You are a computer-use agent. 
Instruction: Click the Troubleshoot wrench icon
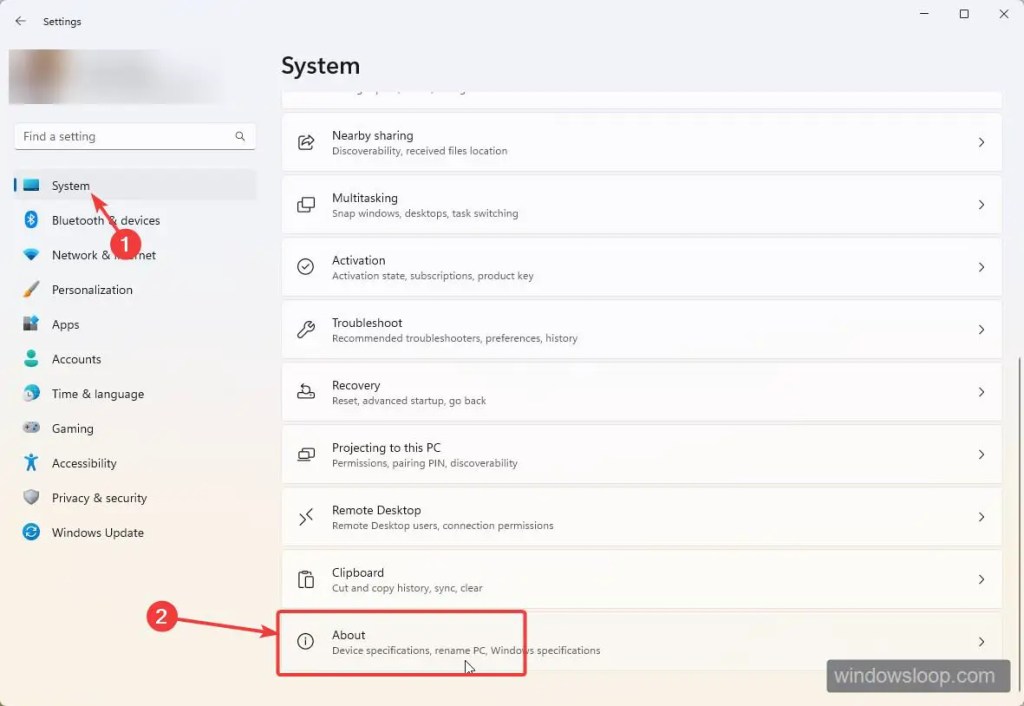pos(306,330)
